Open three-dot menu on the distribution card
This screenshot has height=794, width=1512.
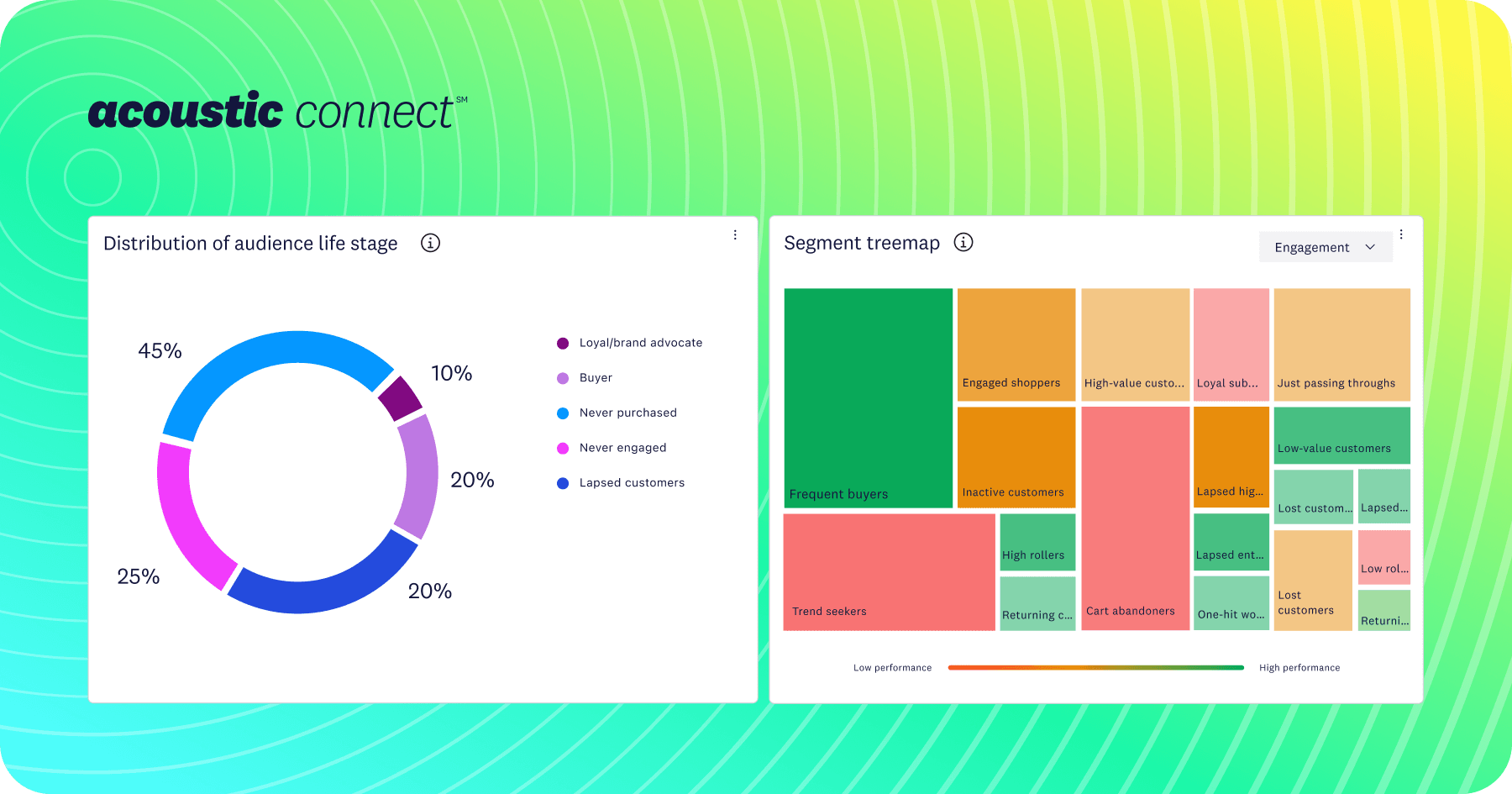[x=735, y=235]
